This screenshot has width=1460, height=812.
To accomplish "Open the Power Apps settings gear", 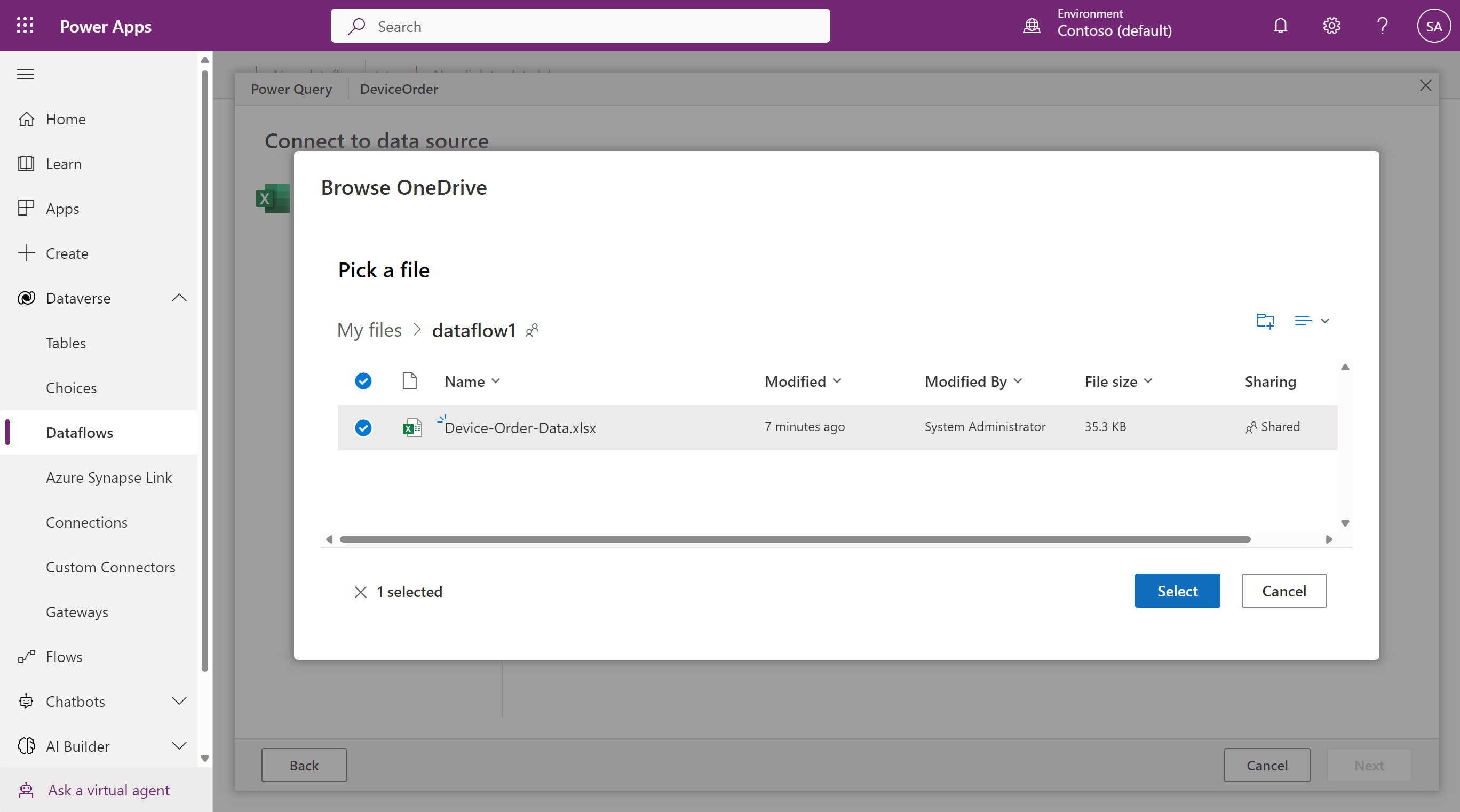I will 1331,26.
